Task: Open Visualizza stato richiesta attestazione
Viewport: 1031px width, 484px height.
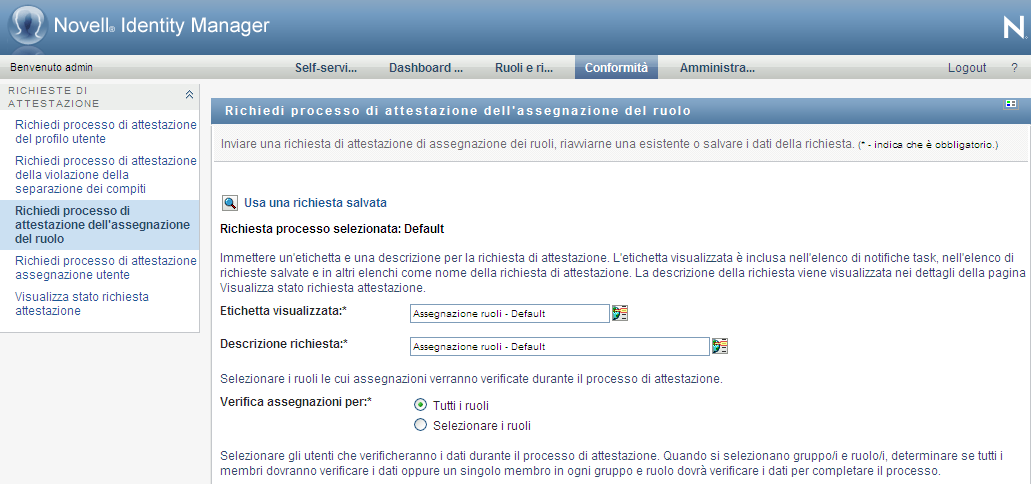Action: point(82,304)
